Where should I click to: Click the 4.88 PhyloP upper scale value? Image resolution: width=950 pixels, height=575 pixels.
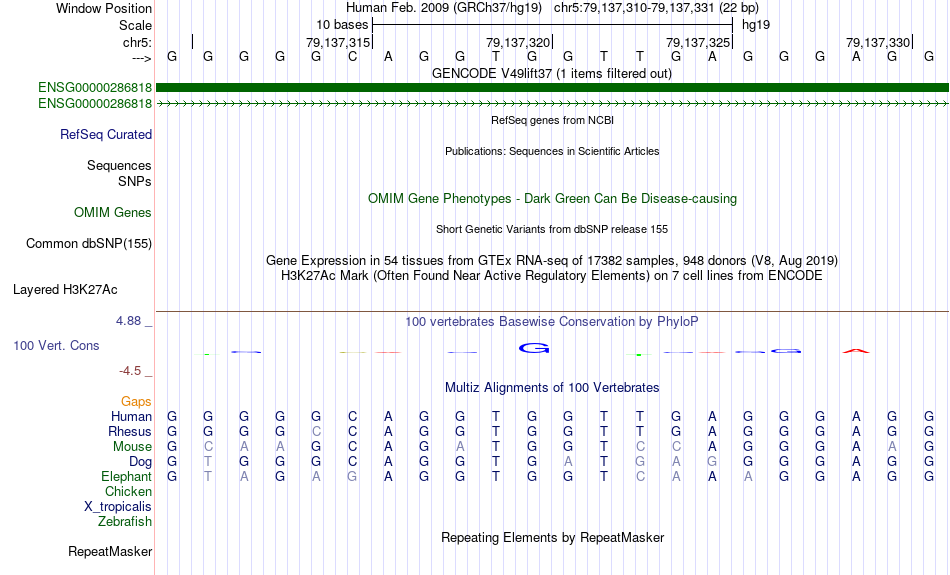click(x=128, y=321)
